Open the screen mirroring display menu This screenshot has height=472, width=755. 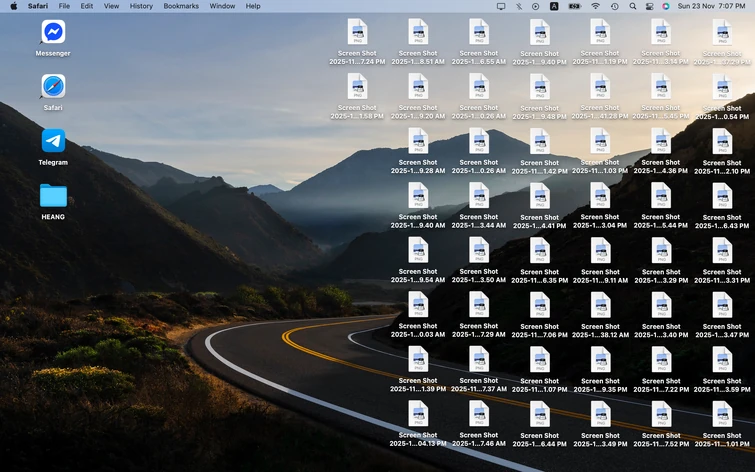[500, 6]
